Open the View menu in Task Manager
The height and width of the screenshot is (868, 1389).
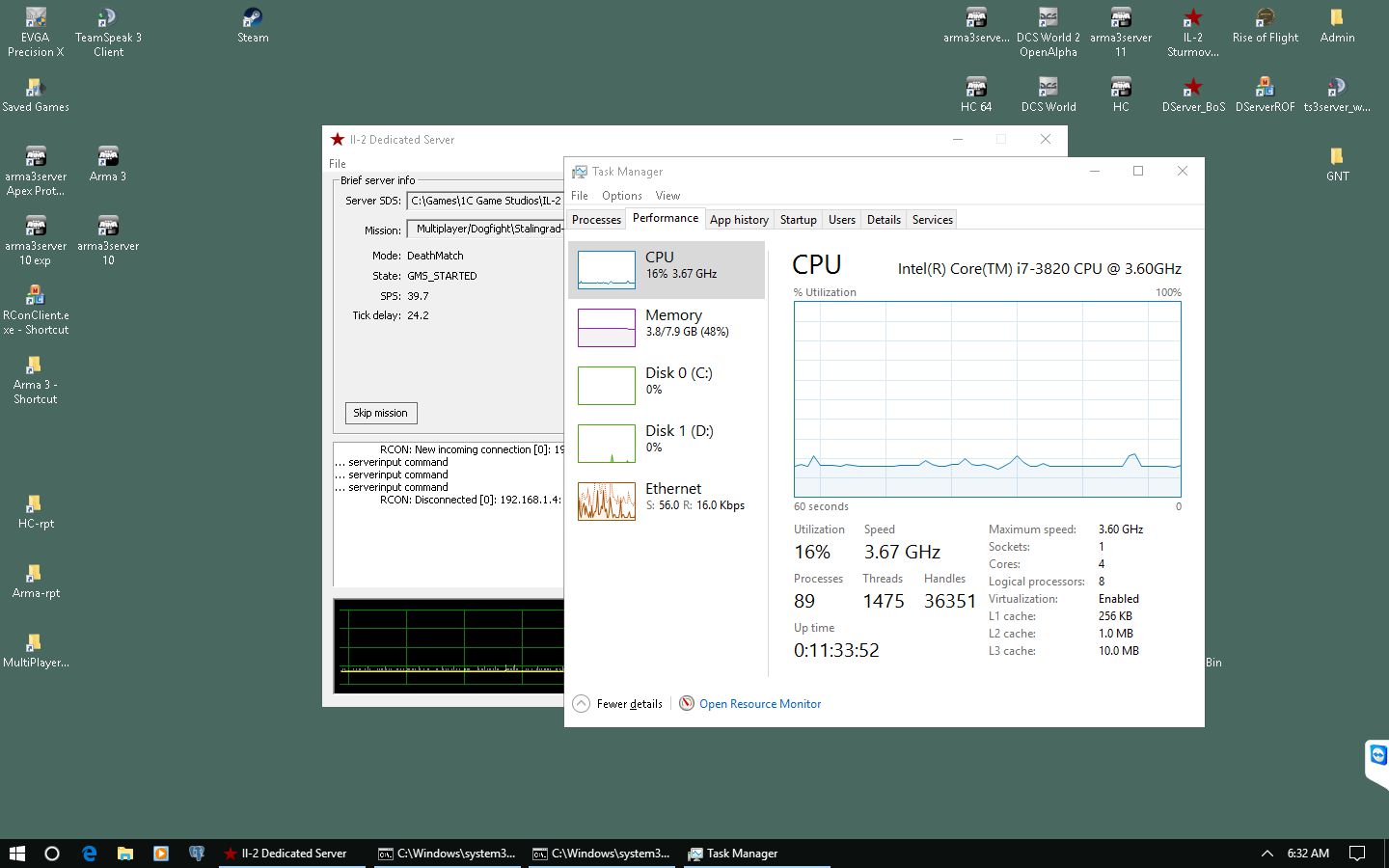(x=667, y=196)
